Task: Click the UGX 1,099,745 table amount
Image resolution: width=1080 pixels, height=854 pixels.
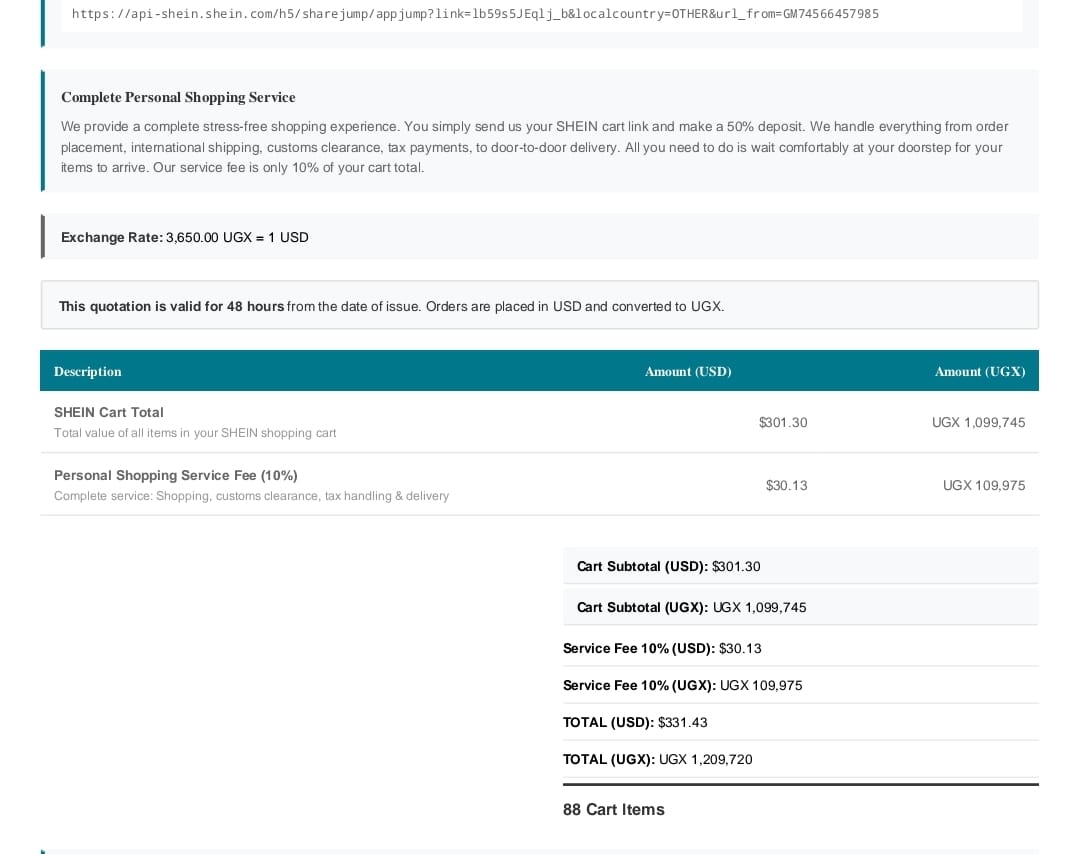Action: pyautogui.click(x=978, y=422)
